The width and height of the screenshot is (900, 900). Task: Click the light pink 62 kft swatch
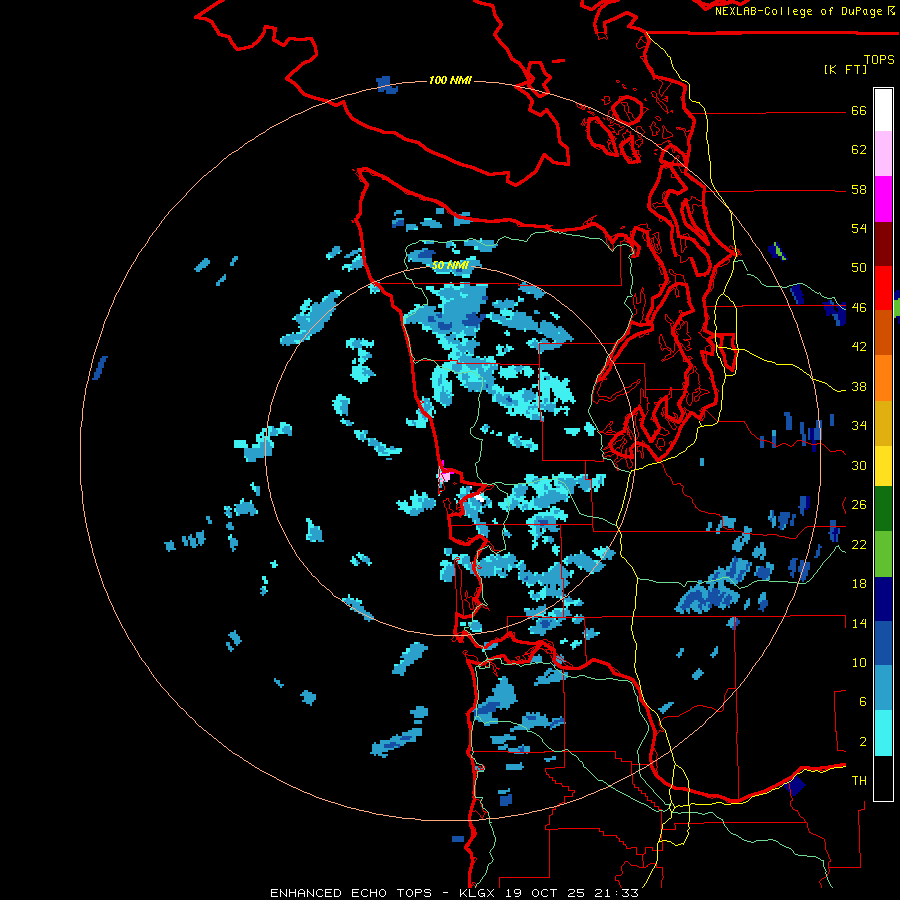(x=883, y=154)
